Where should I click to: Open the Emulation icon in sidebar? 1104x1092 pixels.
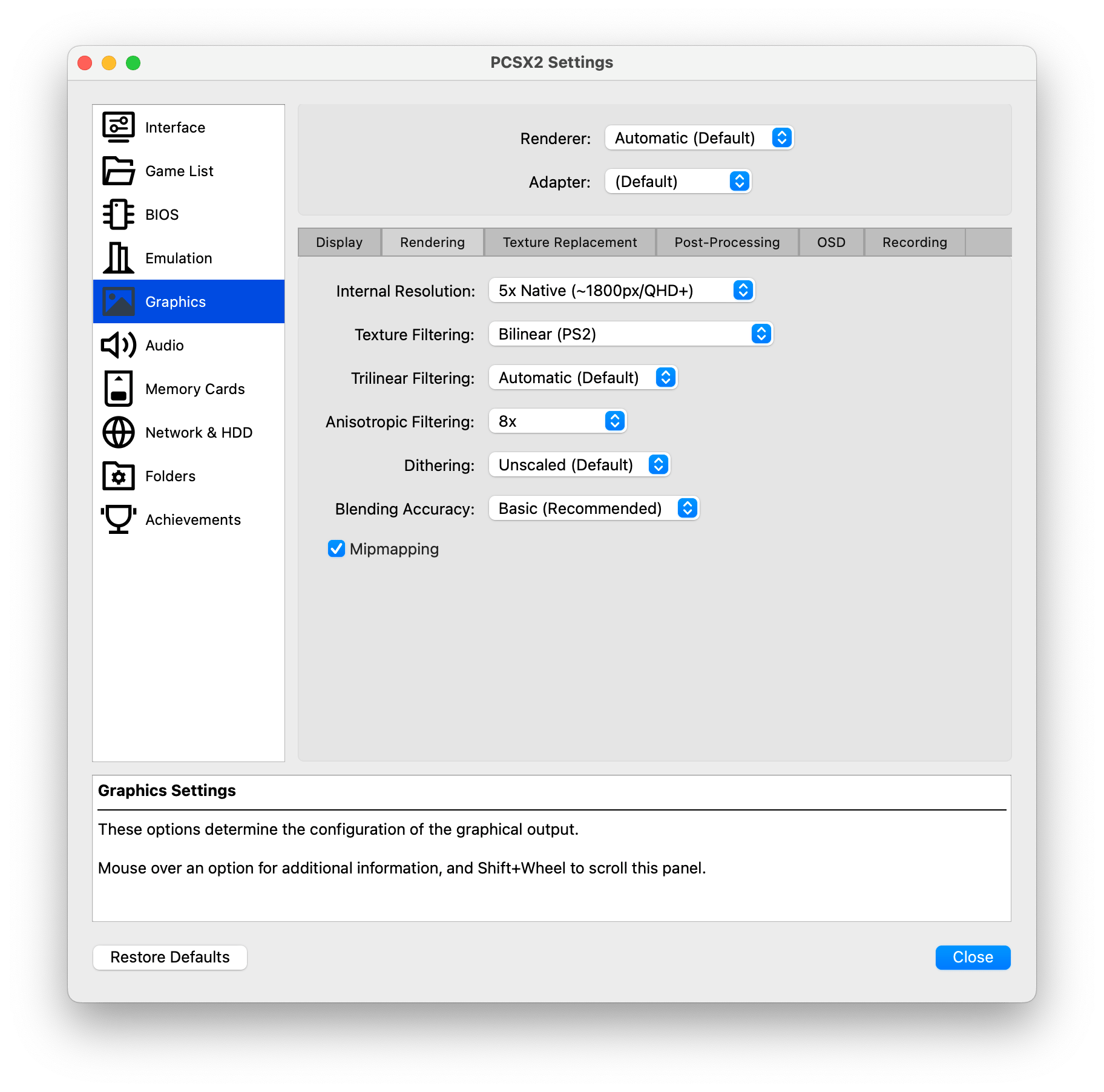(119, 258)
